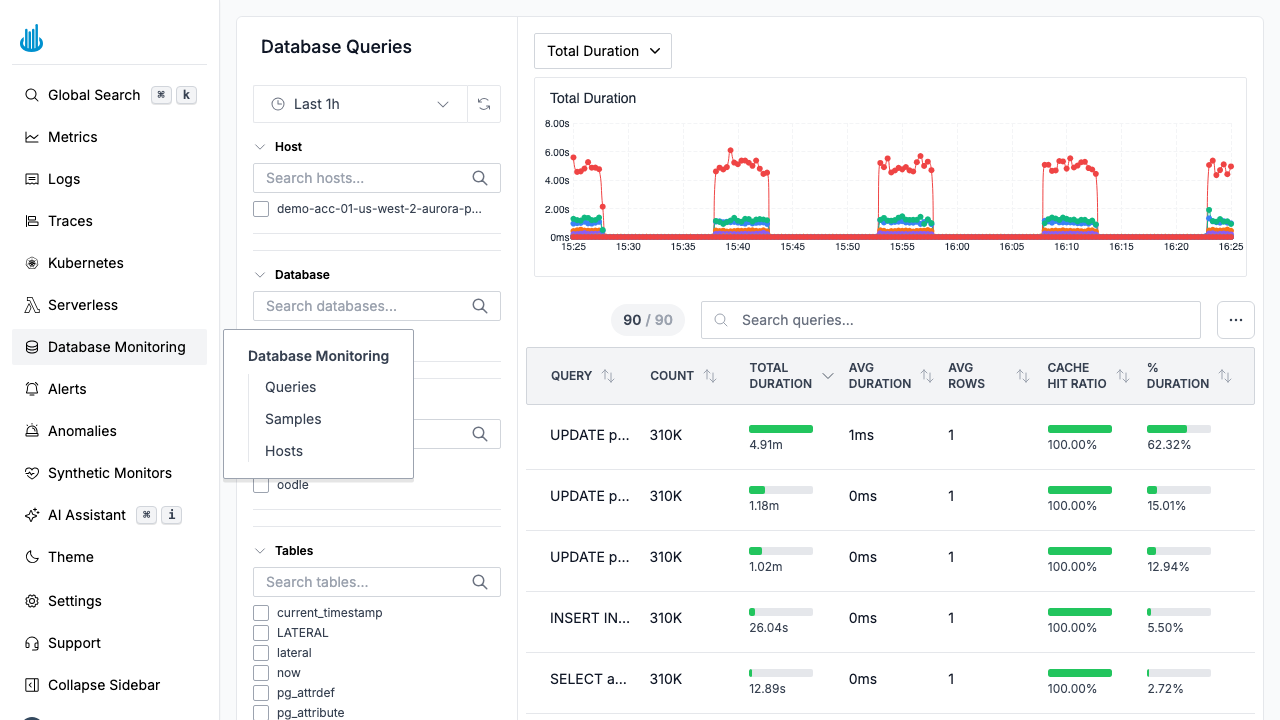
Task: Click the green Total Duration bar for UPDATE query
Action: coord(781,428)
